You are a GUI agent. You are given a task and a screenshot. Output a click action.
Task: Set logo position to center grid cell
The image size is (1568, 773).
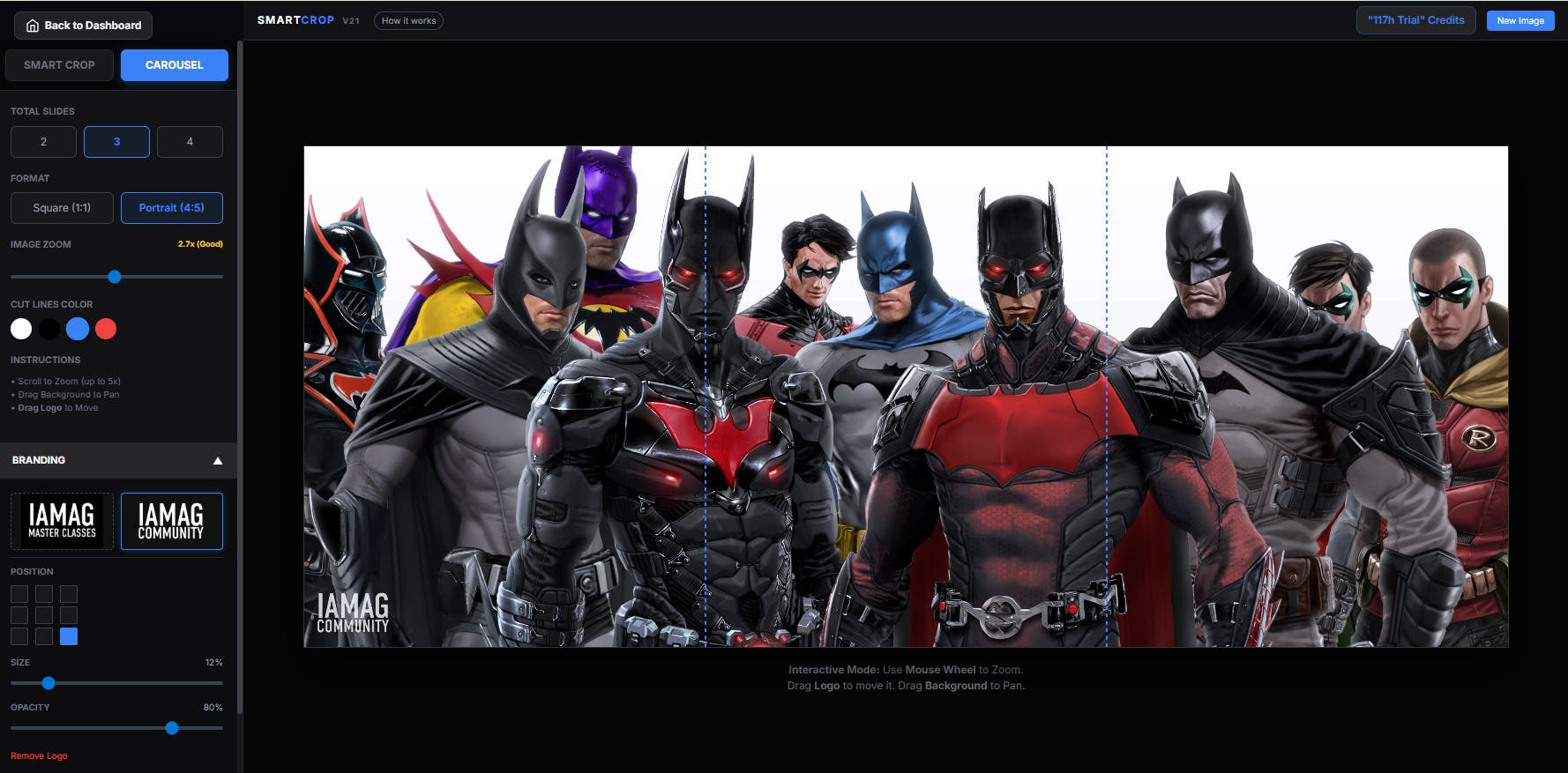point(44,615)
